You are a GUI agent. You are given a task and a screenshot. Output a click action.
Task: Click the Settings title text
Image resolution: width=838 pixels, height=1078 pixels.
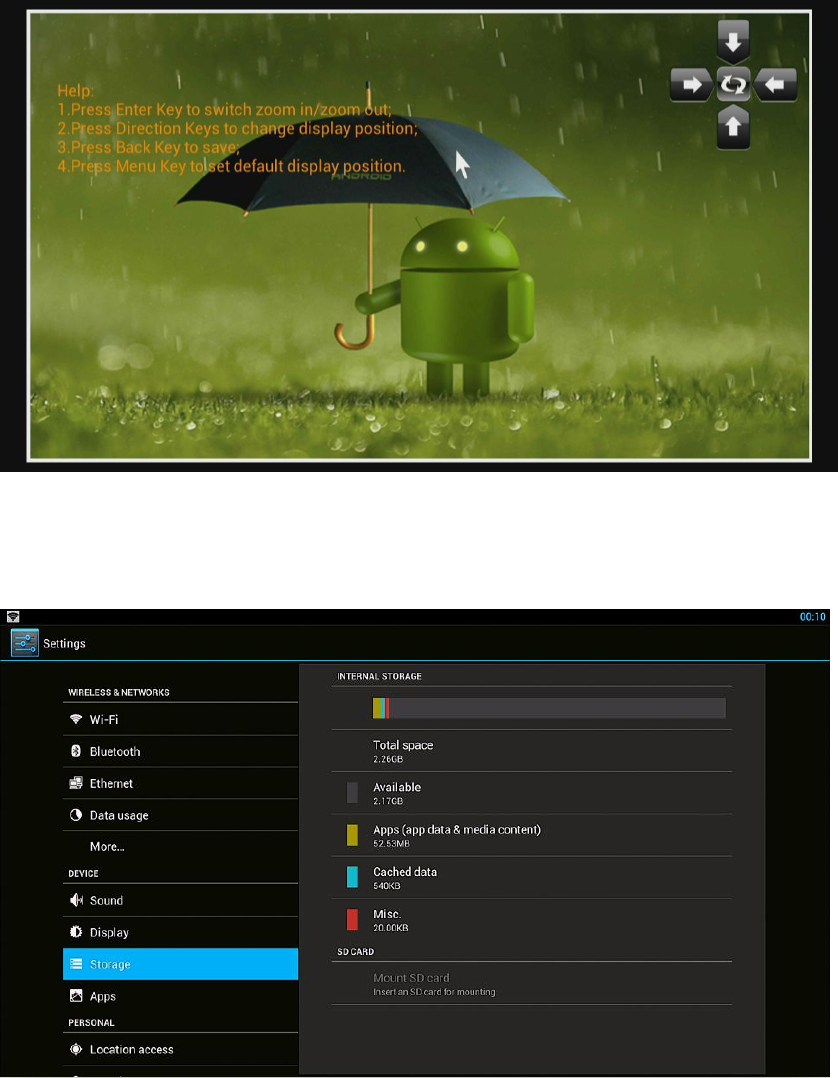coord(65,644)
